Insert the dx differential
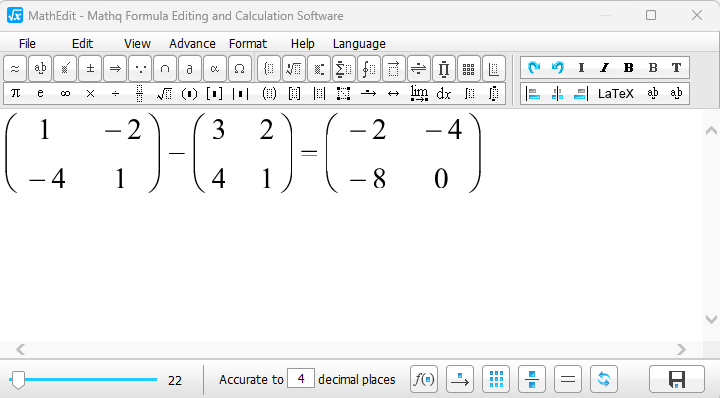The height and width of the screenshot is (398, 720). (x=444, y=94)
